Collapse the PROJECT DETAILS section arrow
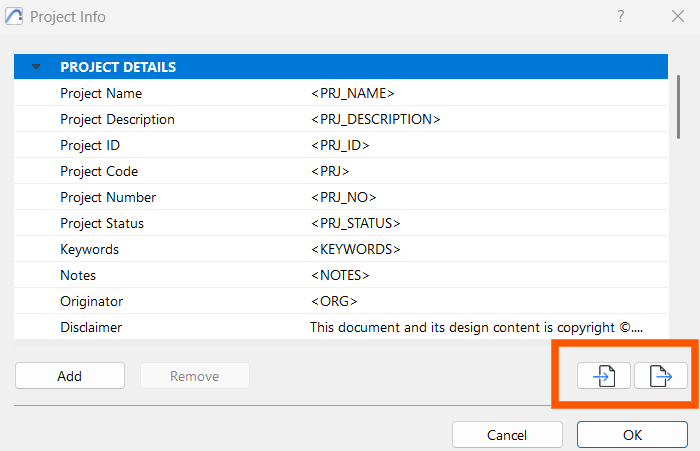Screen dimensions: 700x451 click(x=36, y=67)
